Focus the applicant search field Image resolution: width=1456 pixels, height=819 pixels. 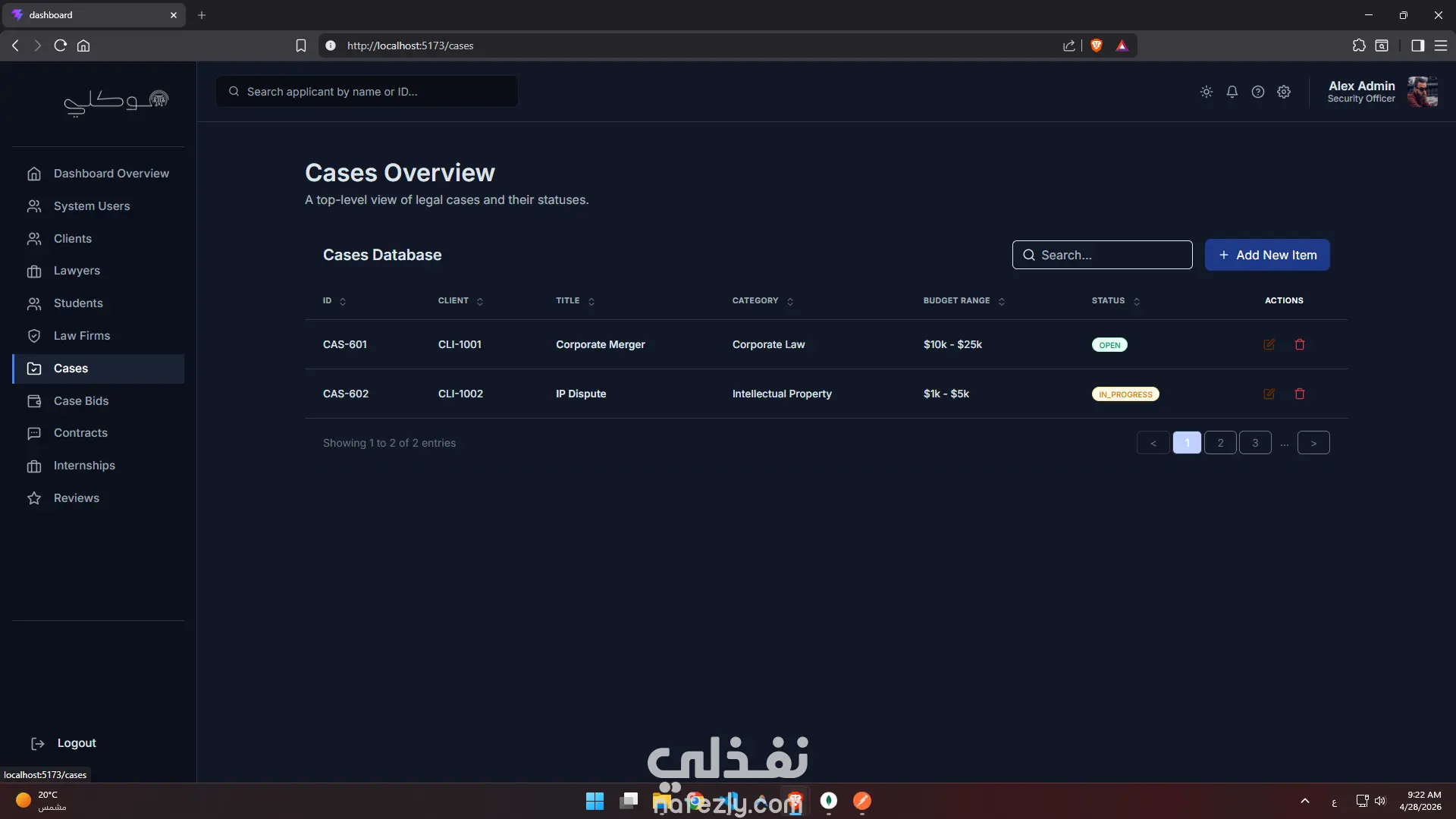pos(367,92)
